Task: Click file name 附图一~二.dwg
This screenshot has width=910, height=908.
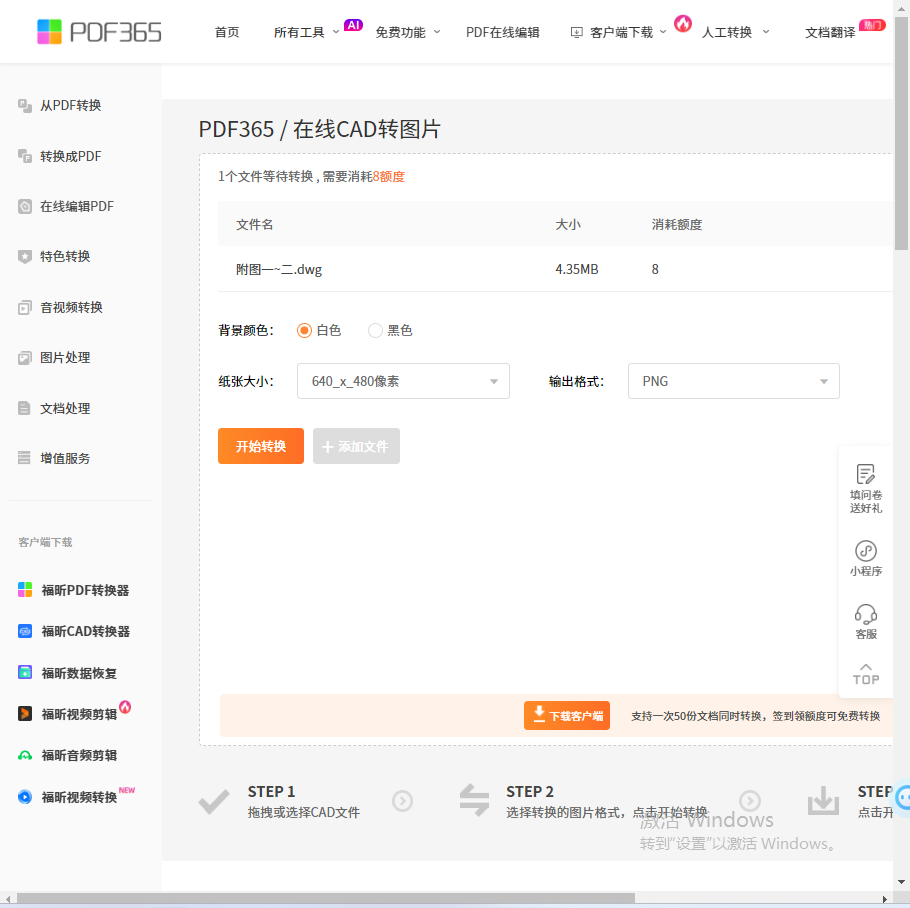Action: point(279,269)
